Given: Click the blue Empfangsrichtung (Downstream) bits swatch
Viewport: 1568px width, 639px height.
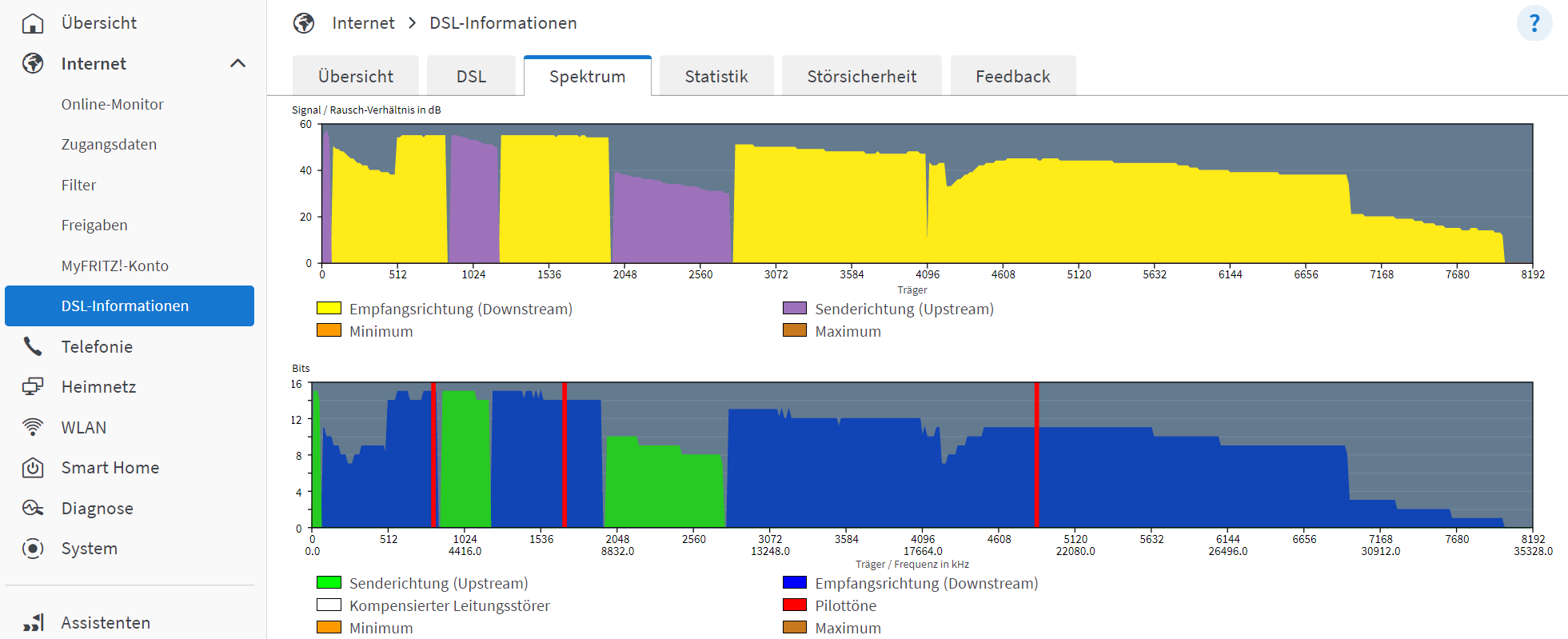Looking at the screenshot, I should (x=795, y=582).
